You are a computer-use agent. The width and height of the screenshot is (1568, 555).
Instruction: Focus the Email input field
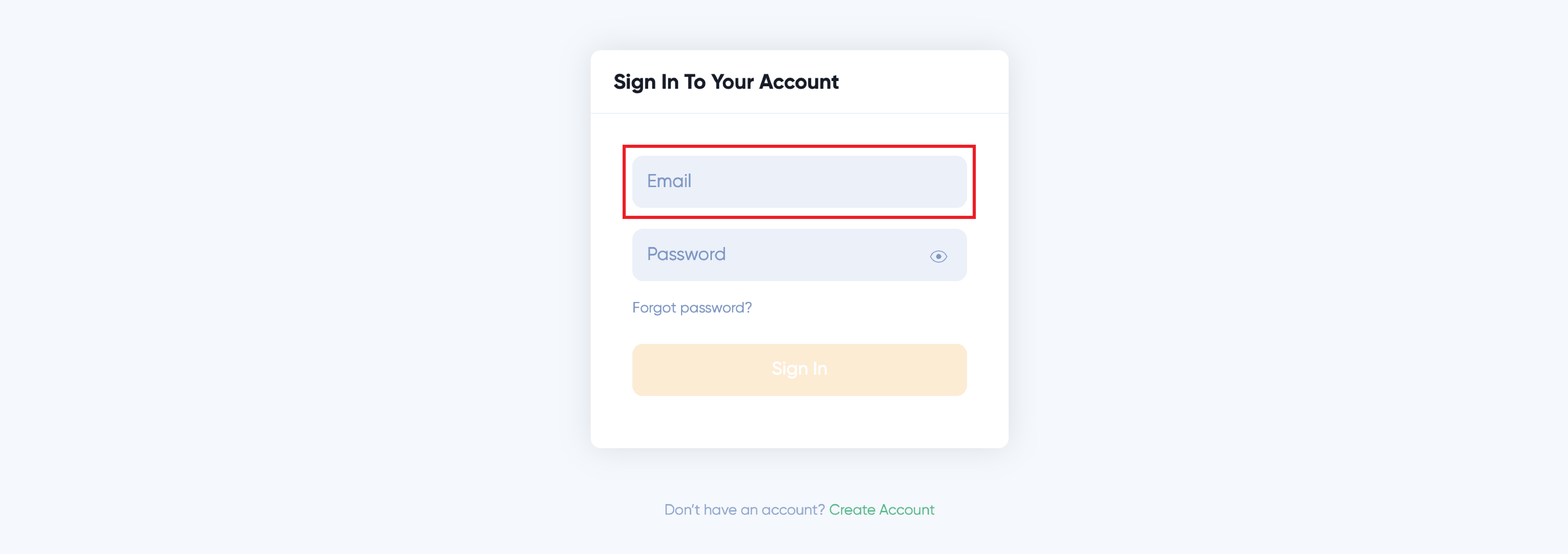coord(799,181)
